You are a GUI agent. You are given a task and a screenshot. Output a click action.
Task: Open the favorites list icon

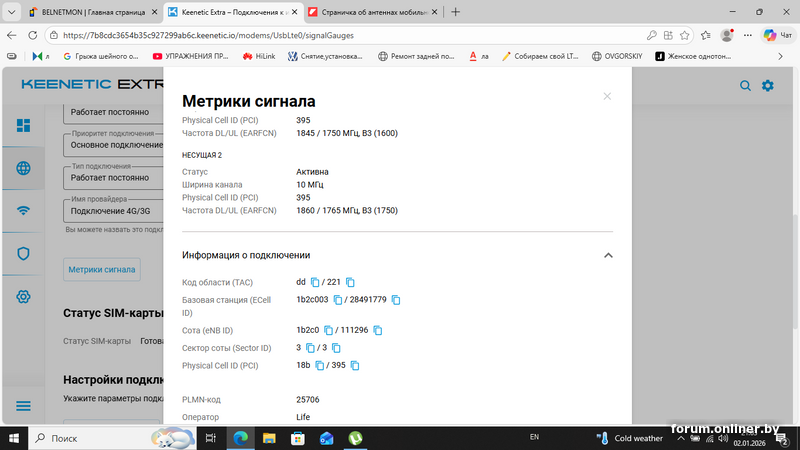tap(706, 35)
